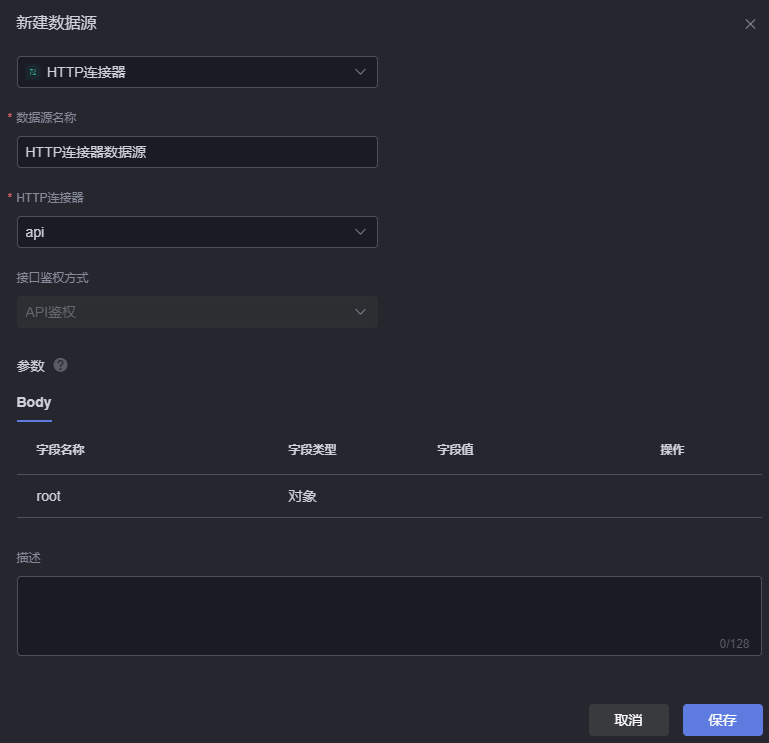The image size is (769, 743).
Task: Click the disabled API鉴权 dropdown
Action: [x=197, y=312]
